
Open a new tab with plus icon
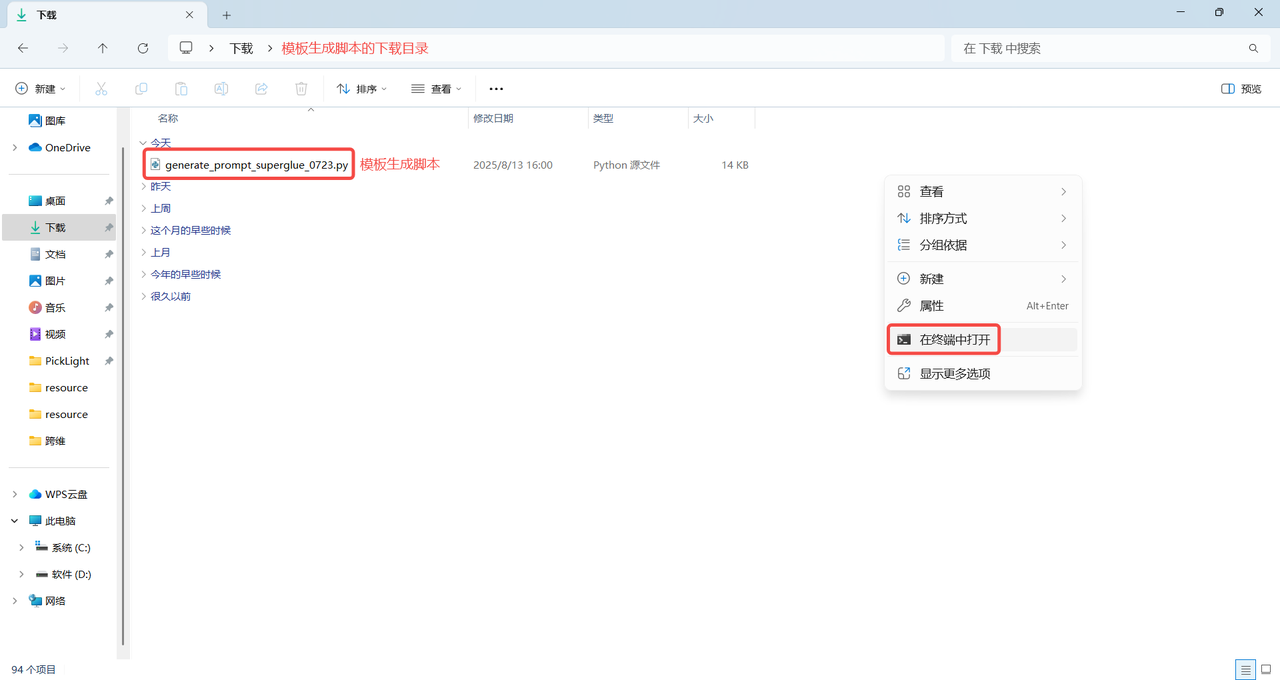[227, 15]
